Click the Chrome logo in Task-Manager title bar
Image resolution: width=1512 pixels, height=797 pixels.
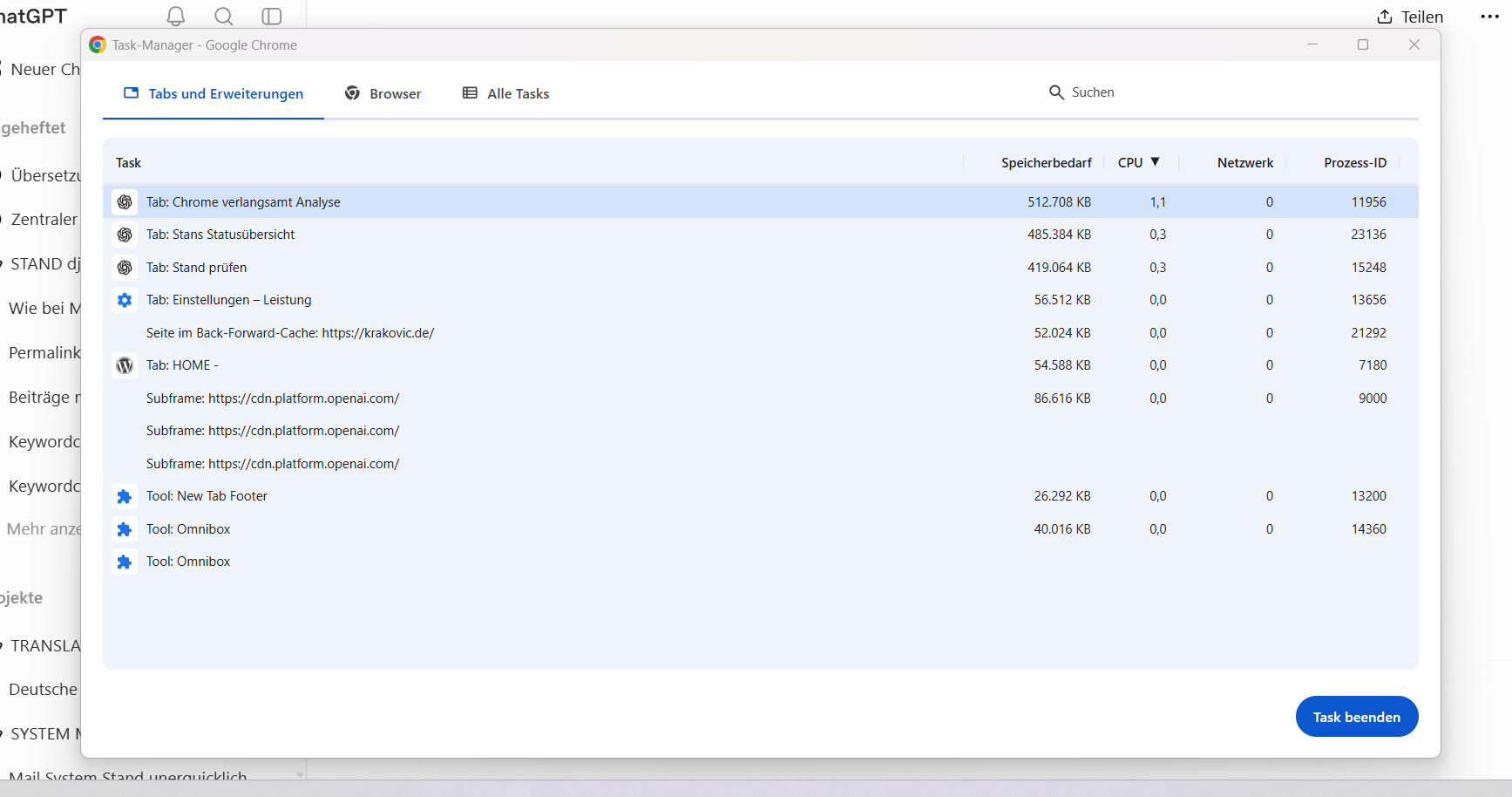98,44
